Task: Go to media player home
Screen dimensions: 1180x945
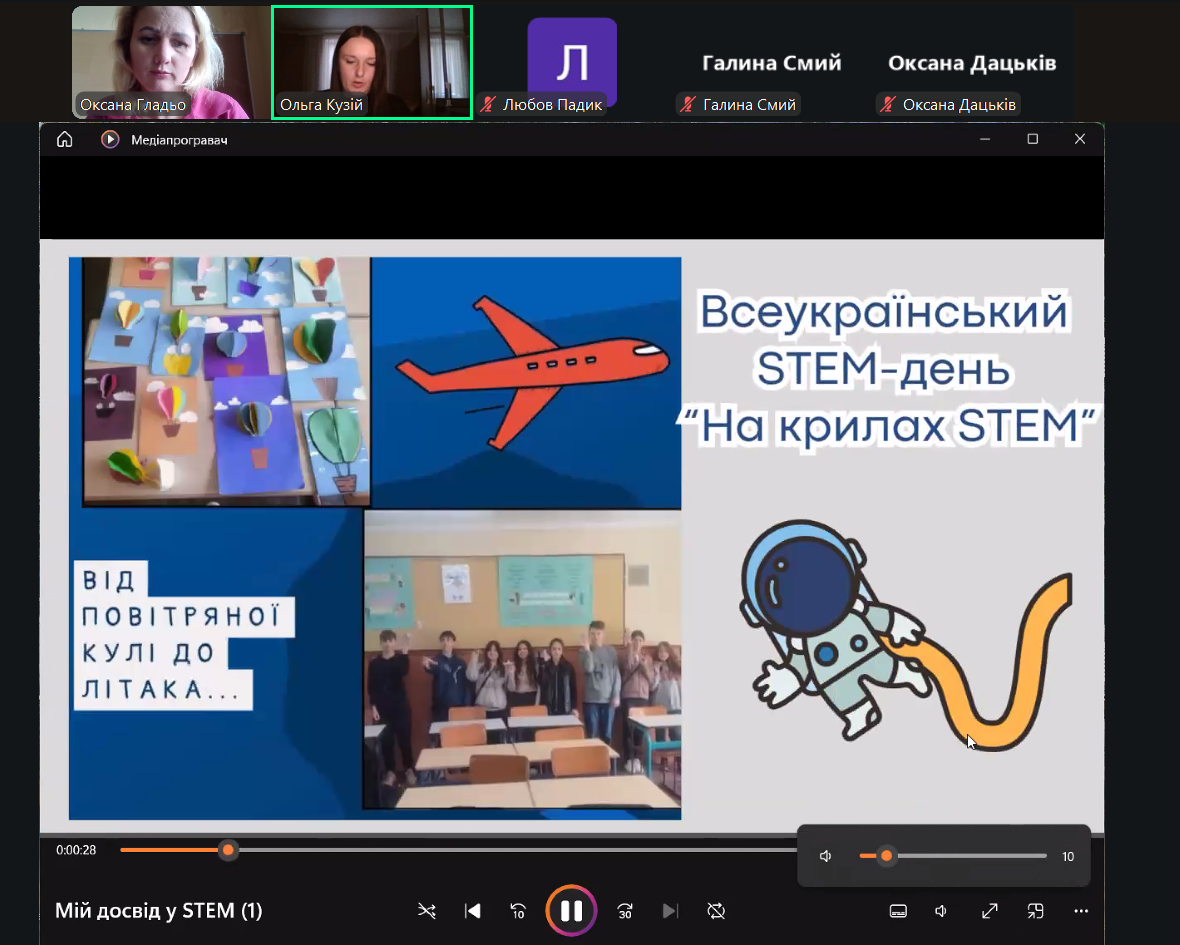Action: tap(65, 140)
